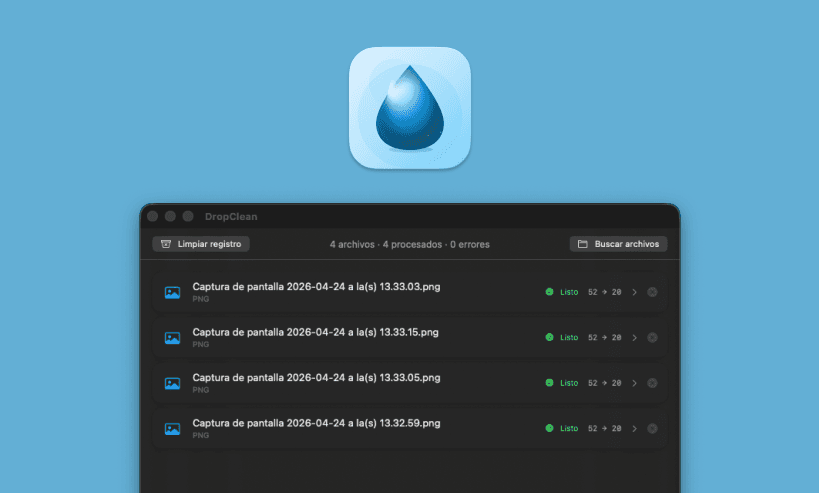The image size is (819, 493).
Task: Select file name Captura de pantalla 13.33.03.png
Action: [x=316, y=287]
